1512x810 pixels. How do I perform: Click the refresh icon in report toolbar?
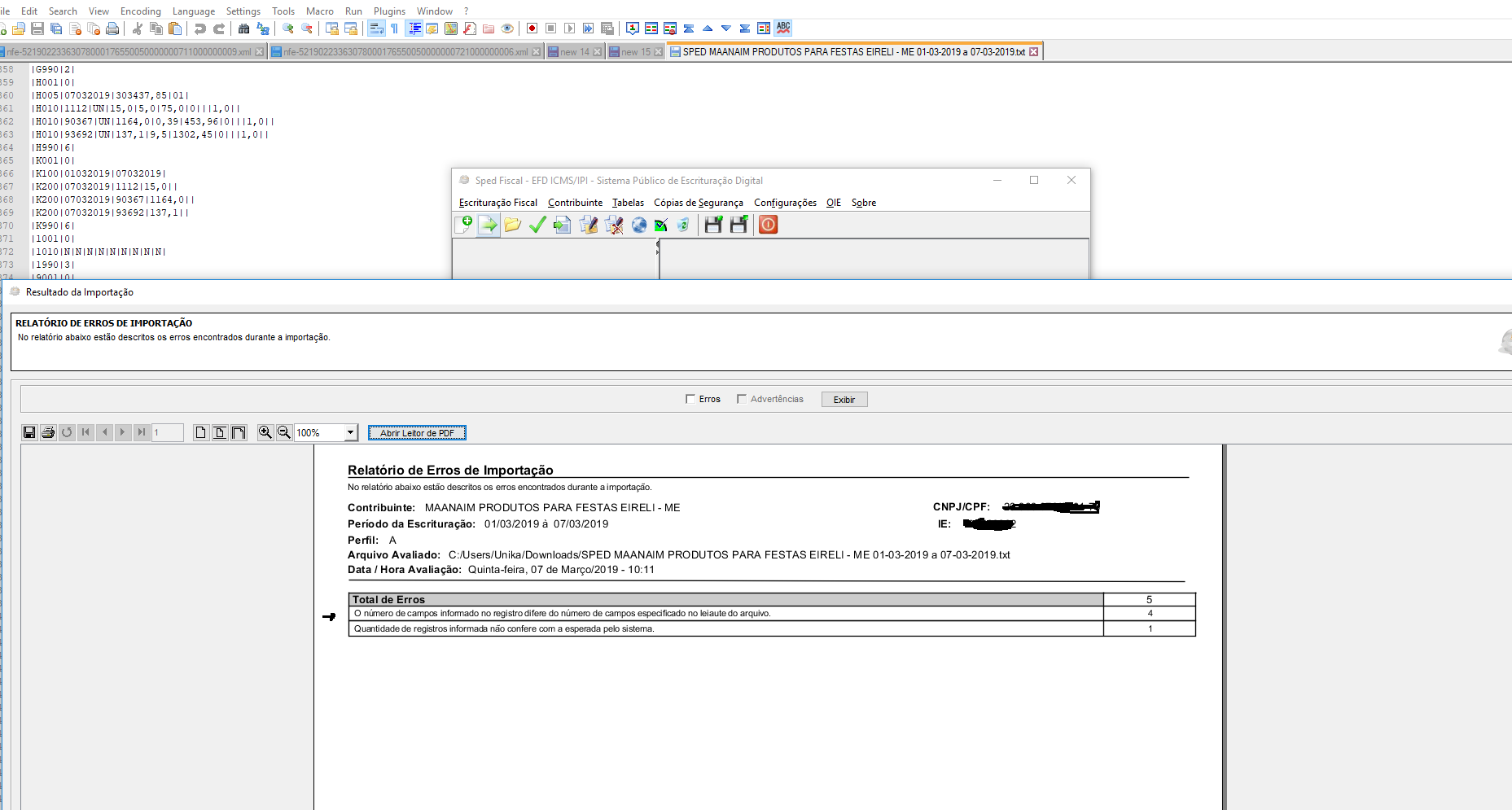point(67,432)
